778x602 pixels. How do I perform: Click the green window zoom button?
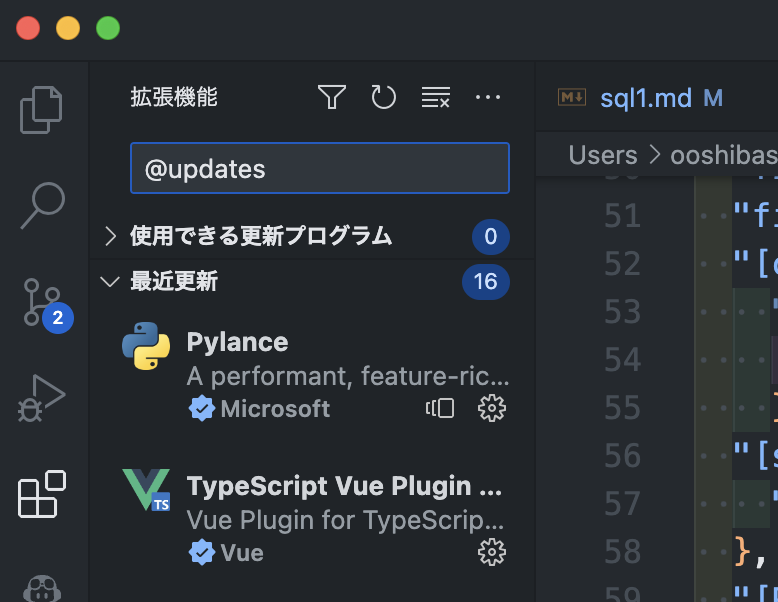(x=108, y=28)
